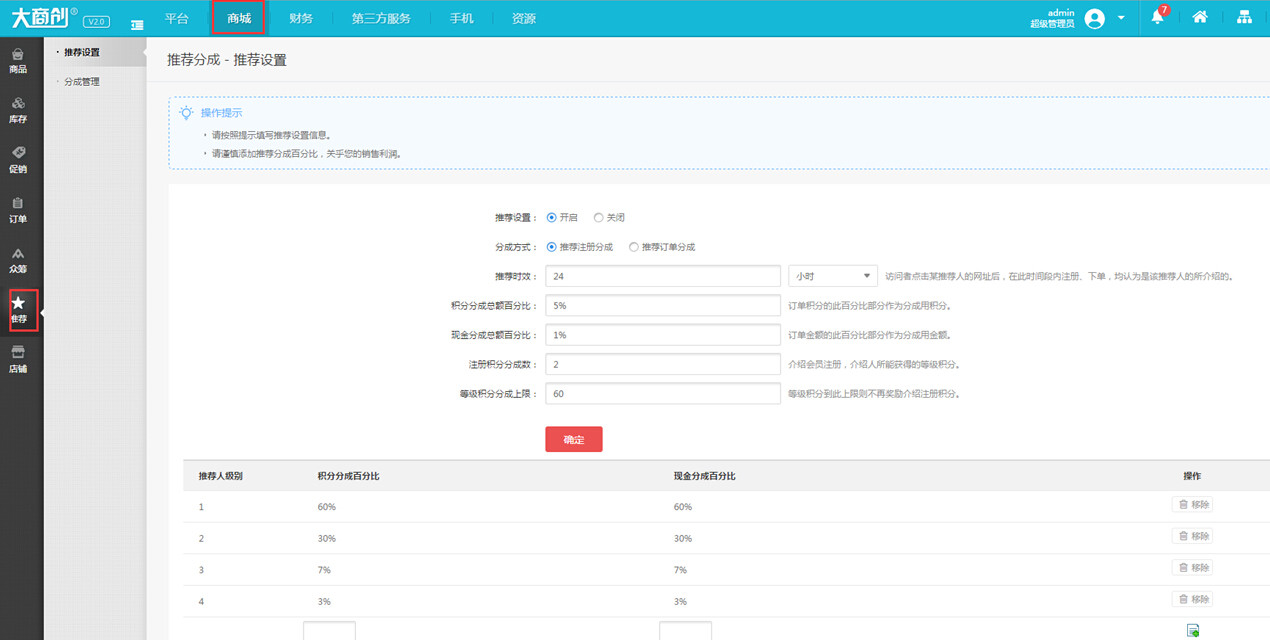Click the 积分分成百分比 column header
Viewport: 1270px width, 640px height.
[348, 476]
